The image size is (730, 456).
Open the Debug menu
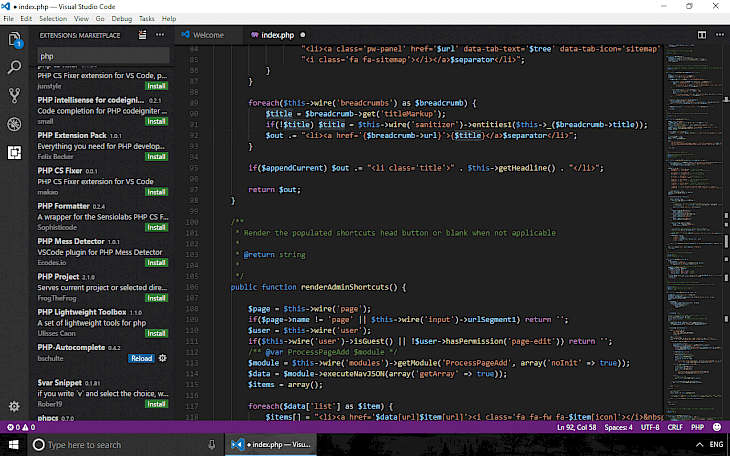click(x=122, y=19)
